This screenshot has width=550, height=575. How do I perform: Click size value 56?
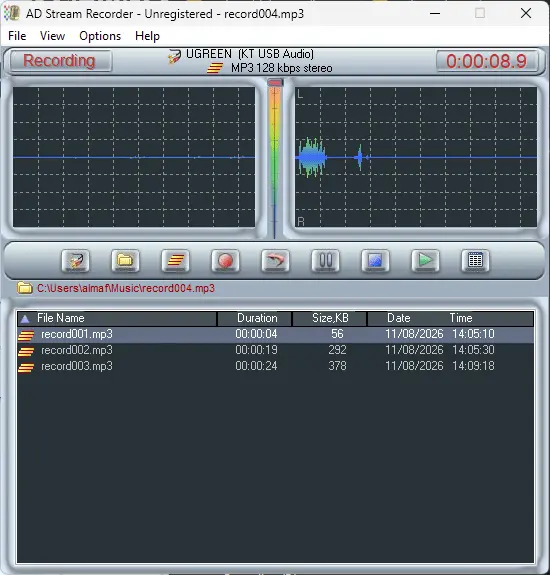click(337, 334)
